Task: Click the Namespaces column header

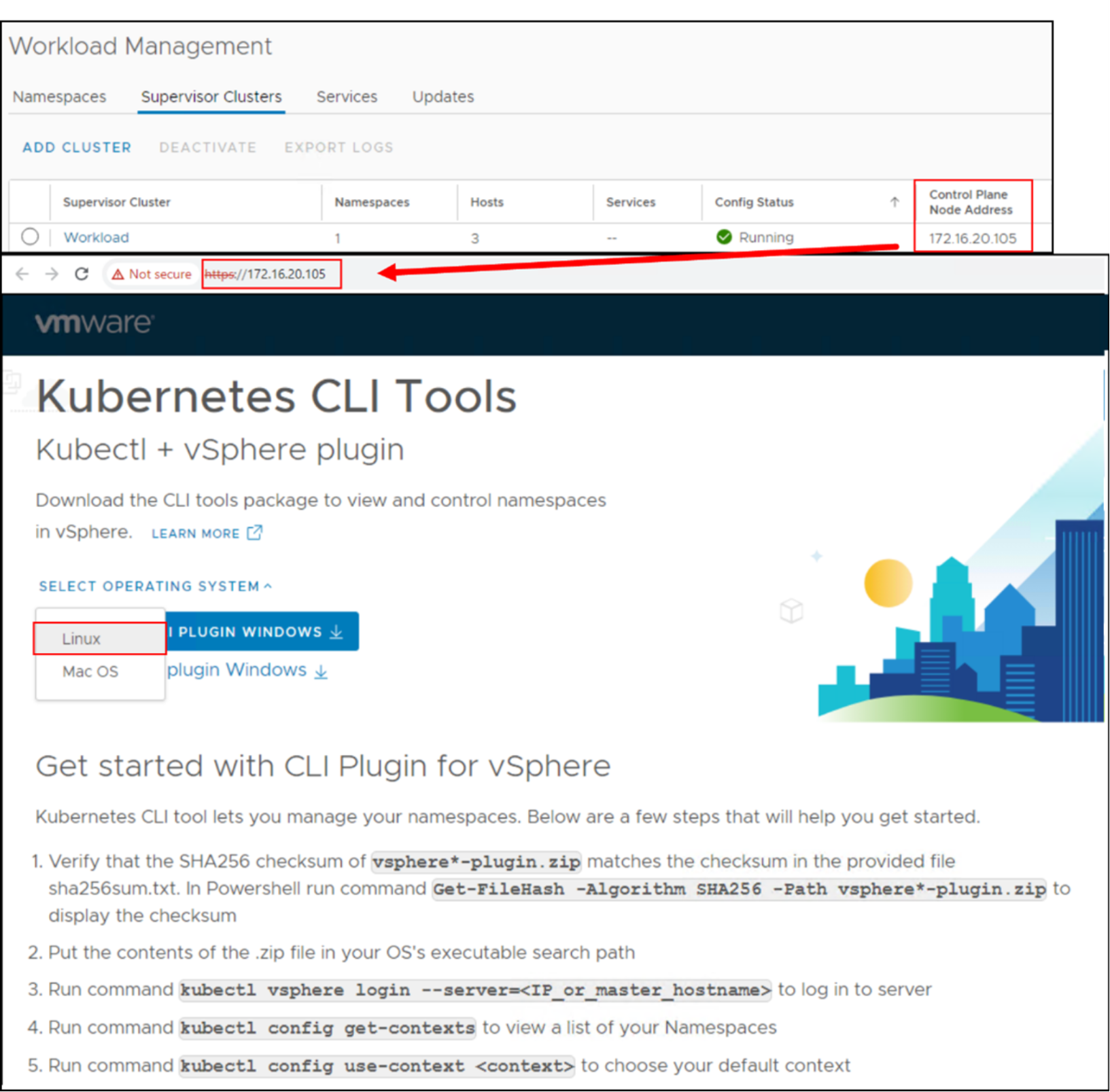Action: [x=372, y=202]
